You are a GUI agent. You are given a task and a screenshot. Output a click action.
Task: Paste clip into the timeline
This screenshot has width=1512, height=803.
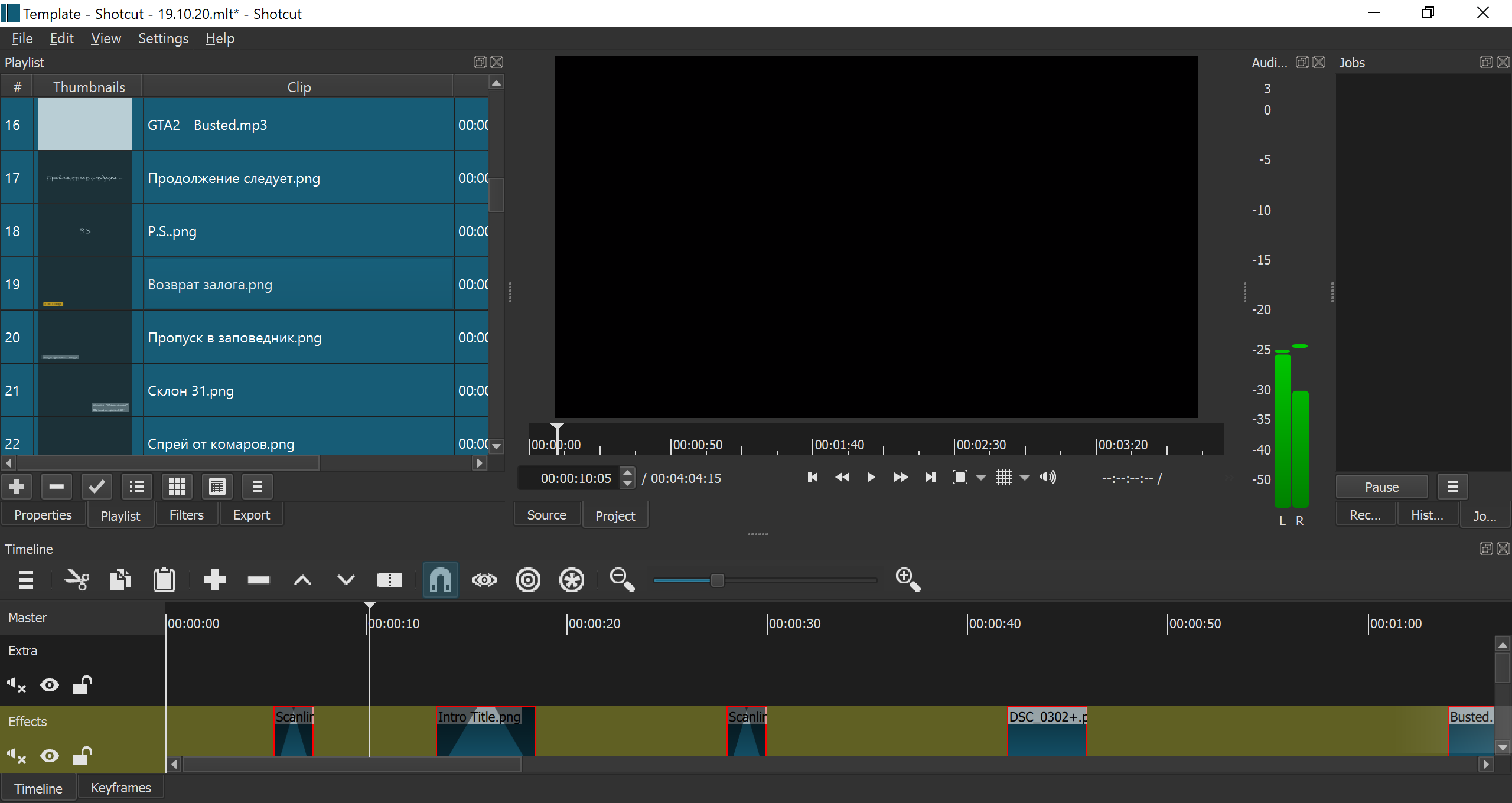pos(164,580)
